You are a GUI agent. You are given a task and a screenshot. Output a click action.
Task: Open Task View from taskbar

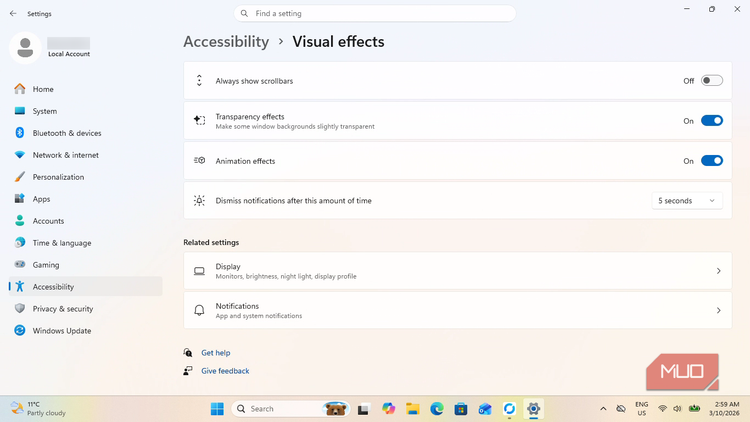[363, 409]
